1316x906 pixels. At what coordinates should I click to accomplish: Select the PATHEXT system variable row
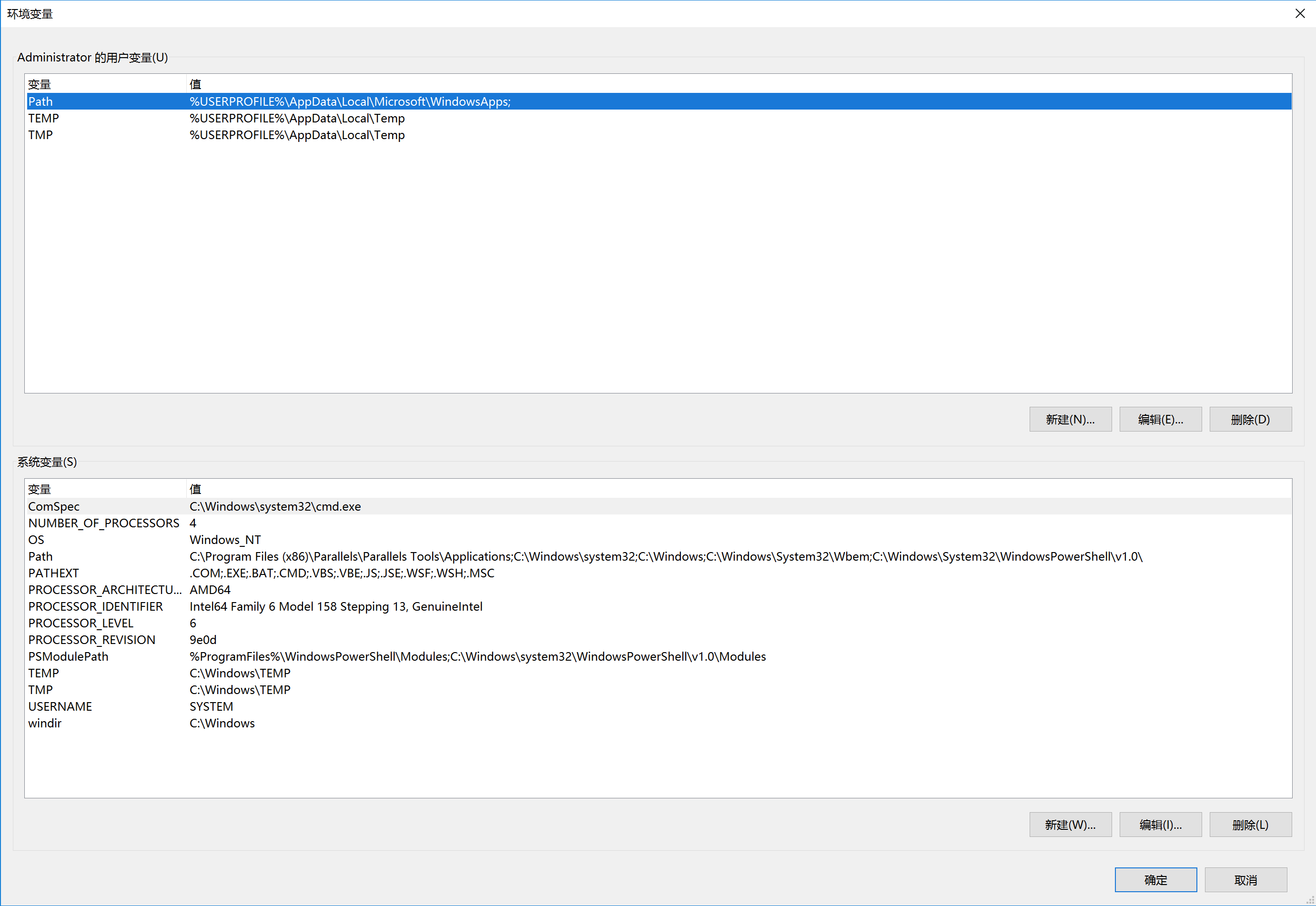[x=54, y=574]
